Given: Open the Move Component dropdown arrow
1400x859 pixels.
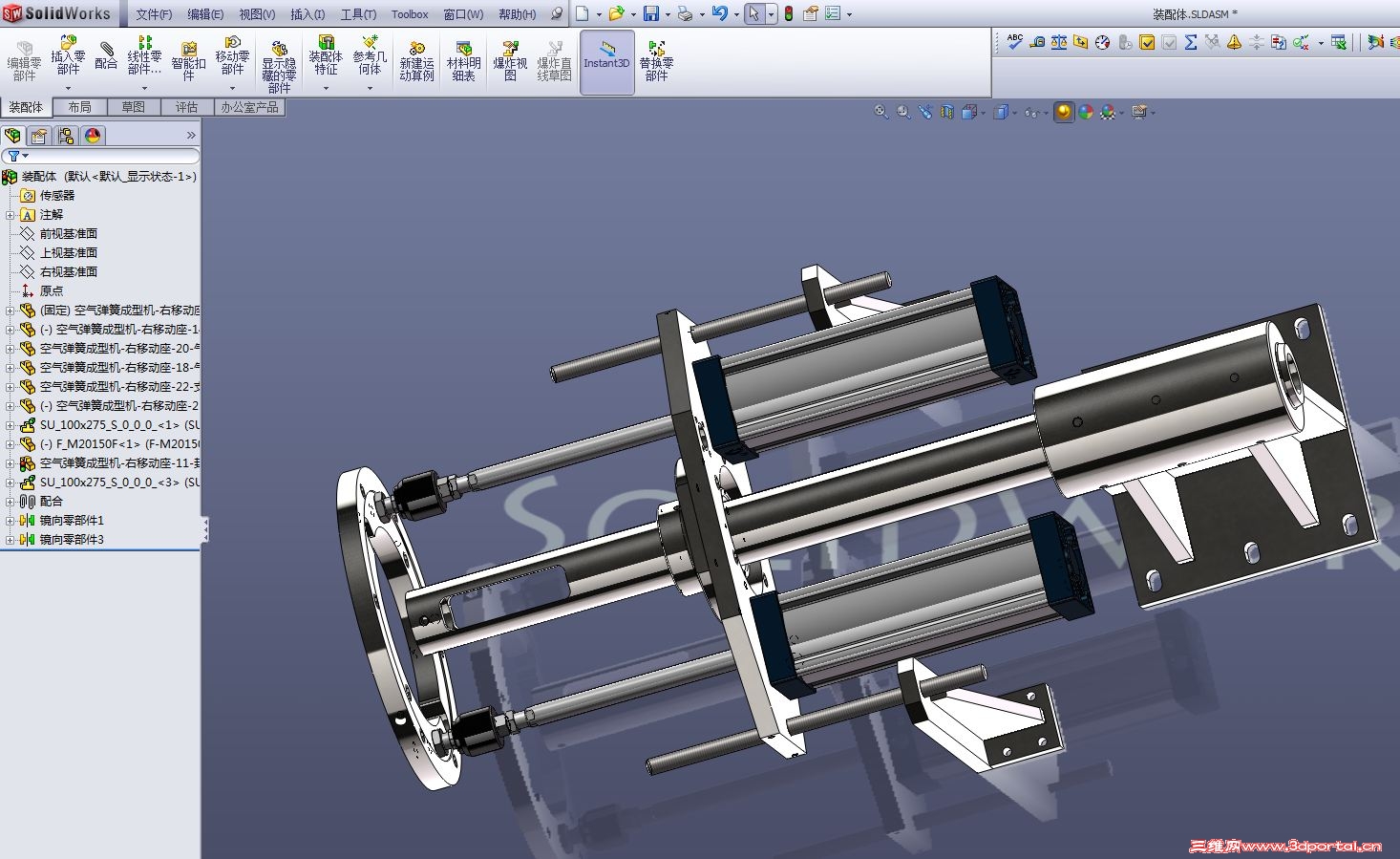Looking at the screenshot, I should 232,88.
